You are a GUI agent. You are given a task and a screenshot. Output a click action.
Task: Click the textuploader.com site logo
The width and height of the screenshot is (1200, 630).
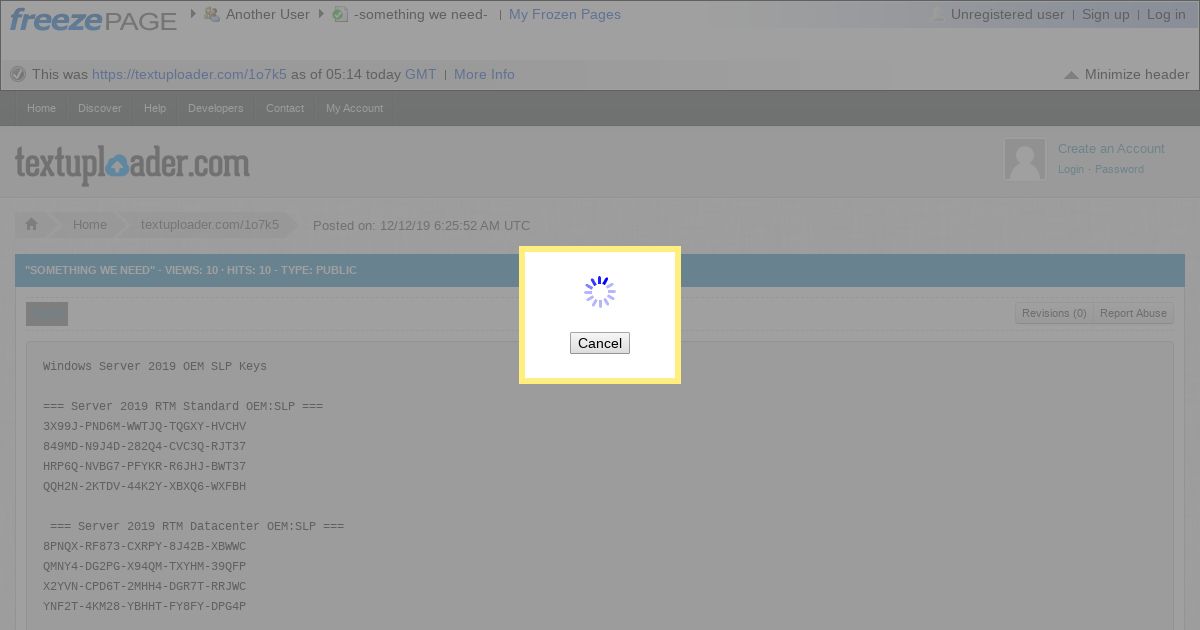[x=132, y=165]
